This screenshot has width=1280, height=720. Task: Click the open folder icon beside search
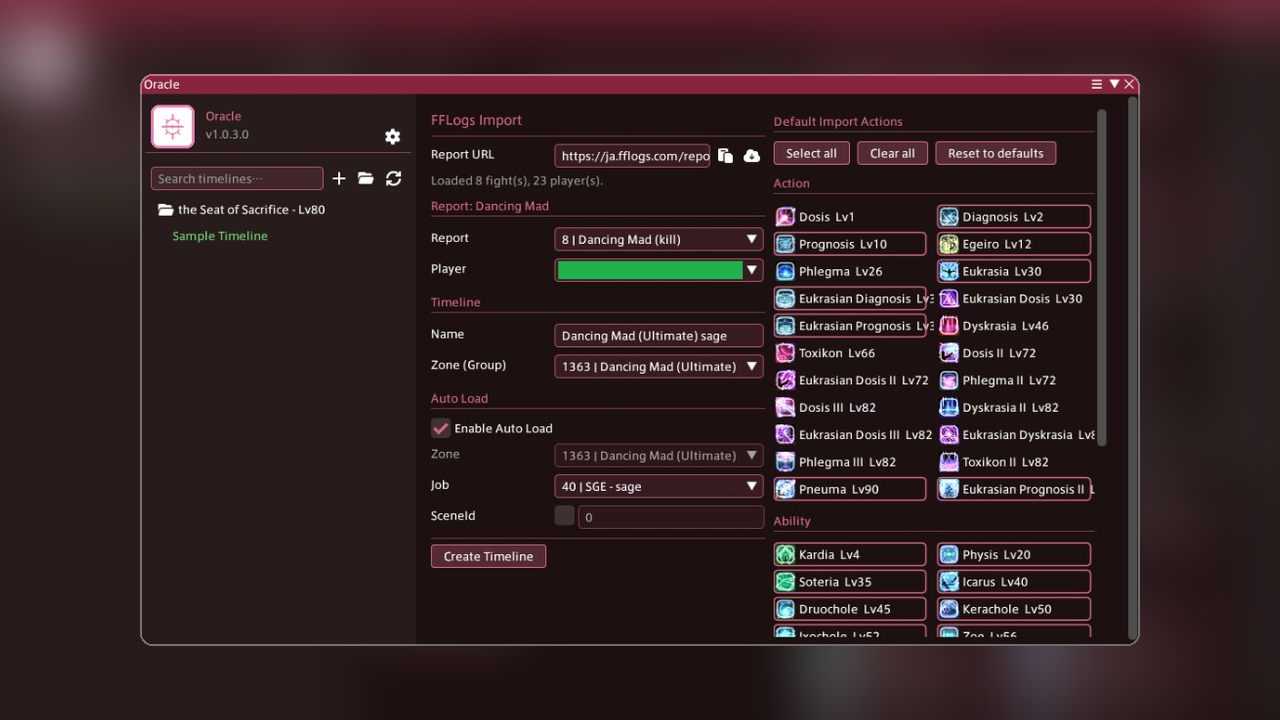pyautogui.click(x=366, y=178)
